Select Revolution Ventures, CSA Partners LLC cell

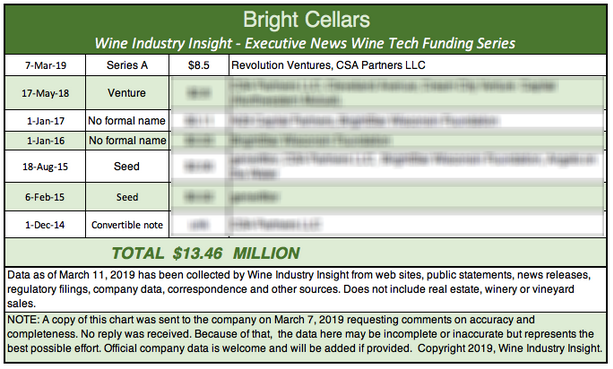pos(418,65)
